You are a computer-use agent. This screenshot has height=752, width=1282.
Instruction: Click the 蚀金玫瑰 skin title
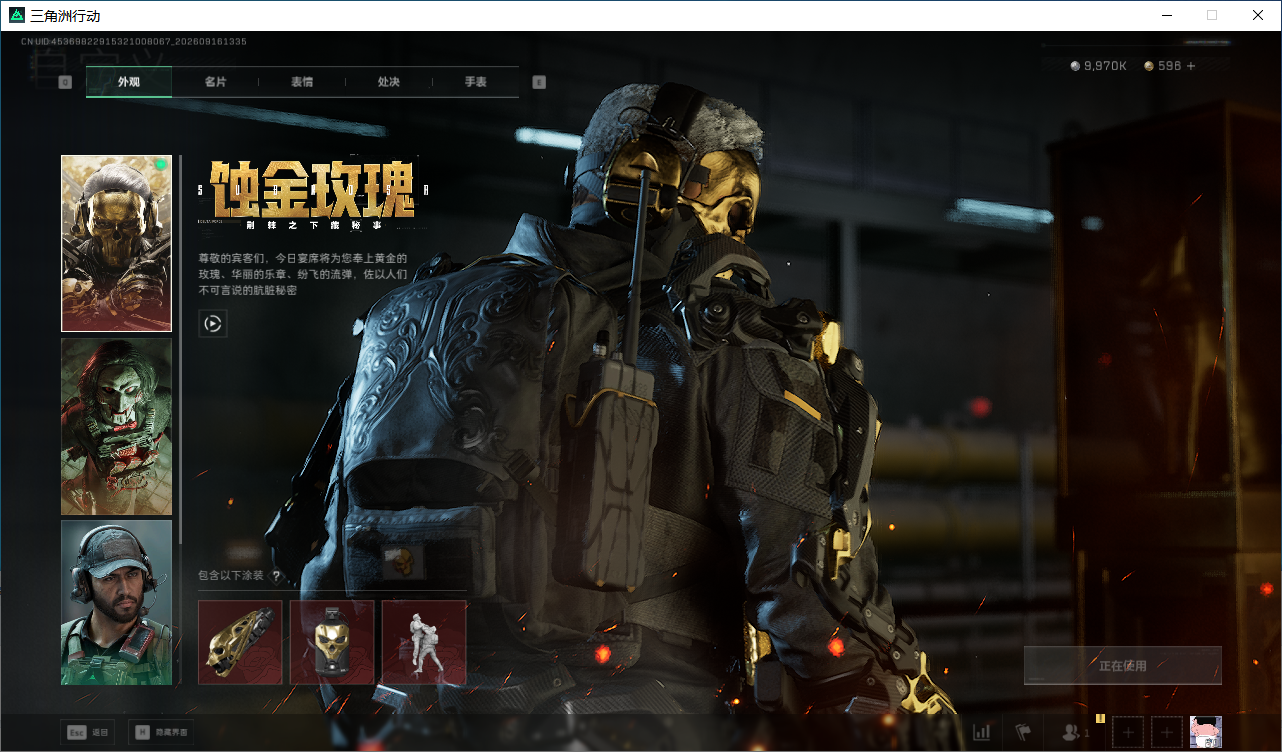pyautogui.click(x=313, y=190)
